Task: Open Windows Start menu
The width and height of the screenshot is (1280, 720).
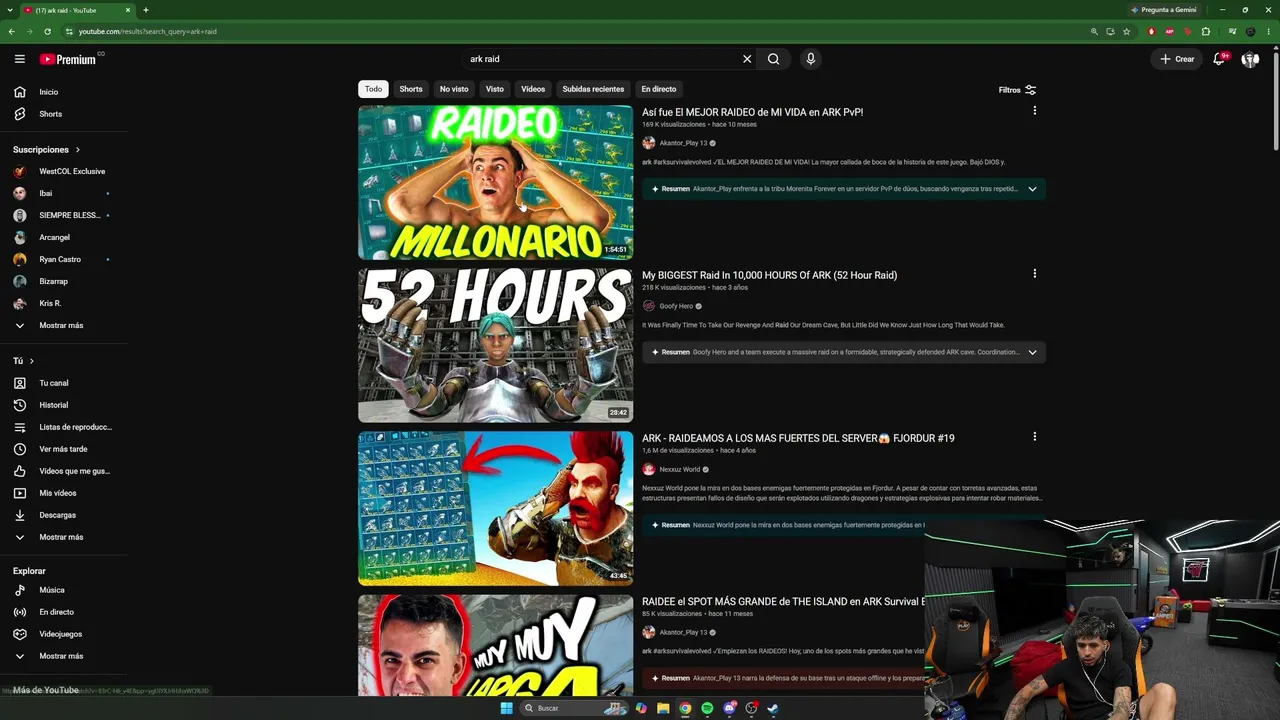Action: (x=506, y=708)
